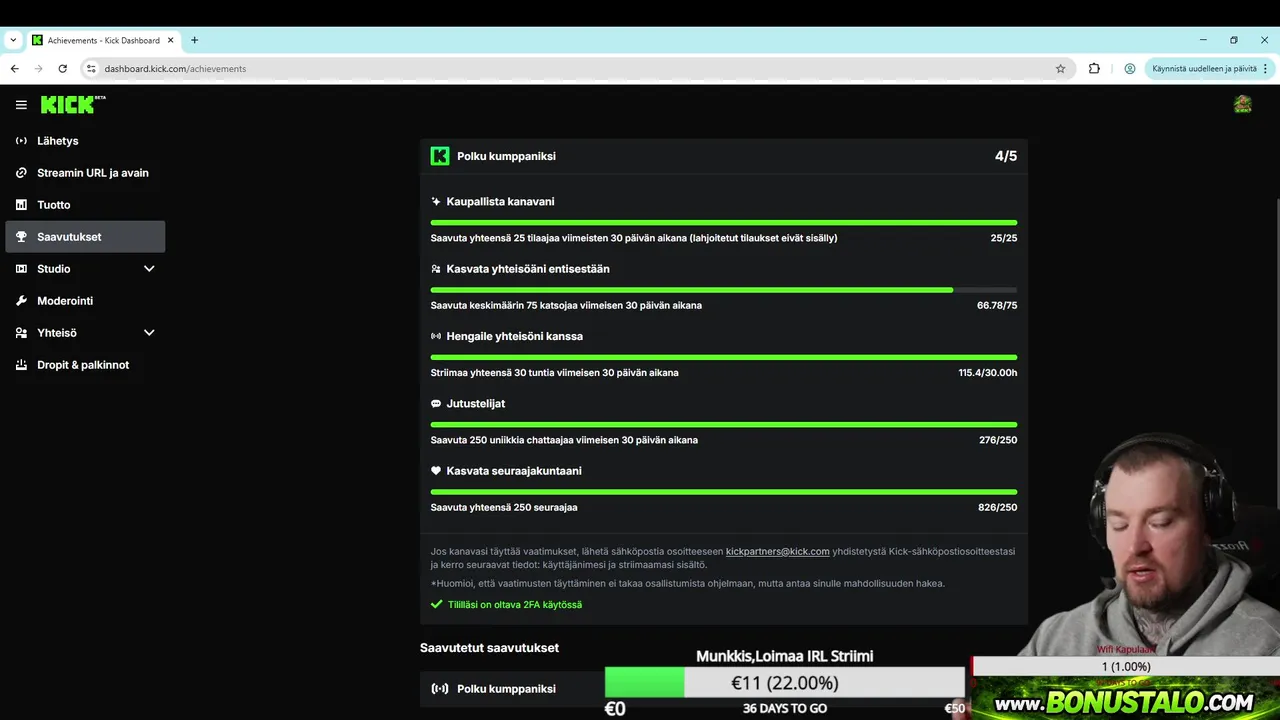Click the Lähetys broadcast icon
The height and width of the screenshot is (720, 1280).
click(x=21, y=141)
